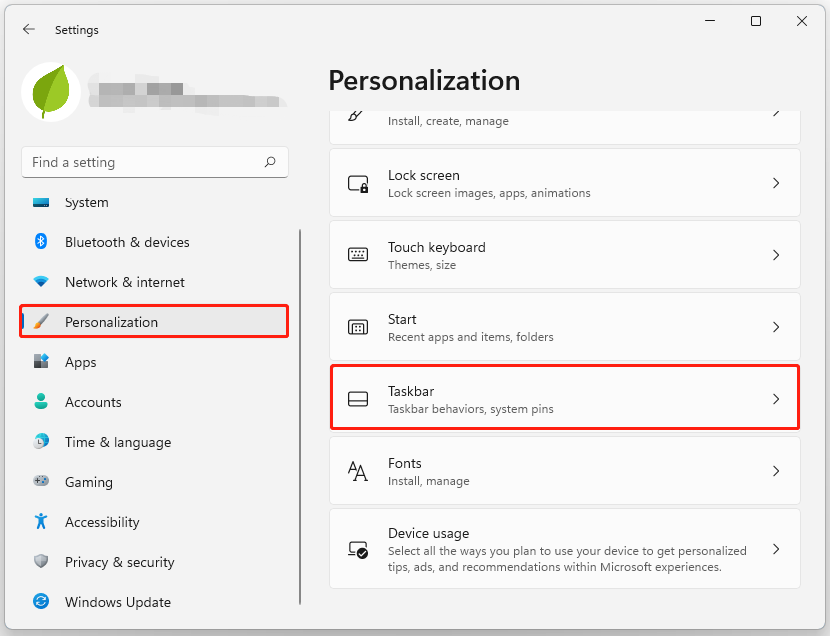Click the Time & language globe clock icon
The width and height of the screenshot is (830, 636).
(x=41, y=441)
